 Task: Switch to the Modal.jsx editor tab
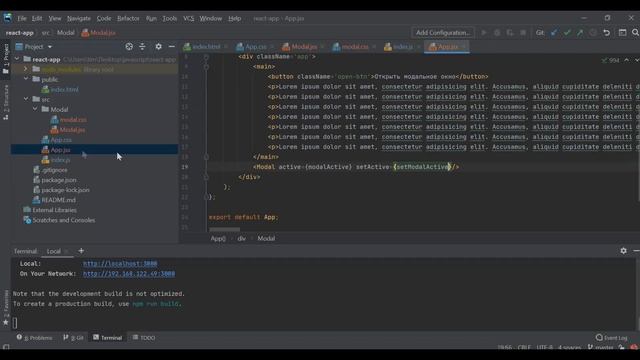click(304, 47)
